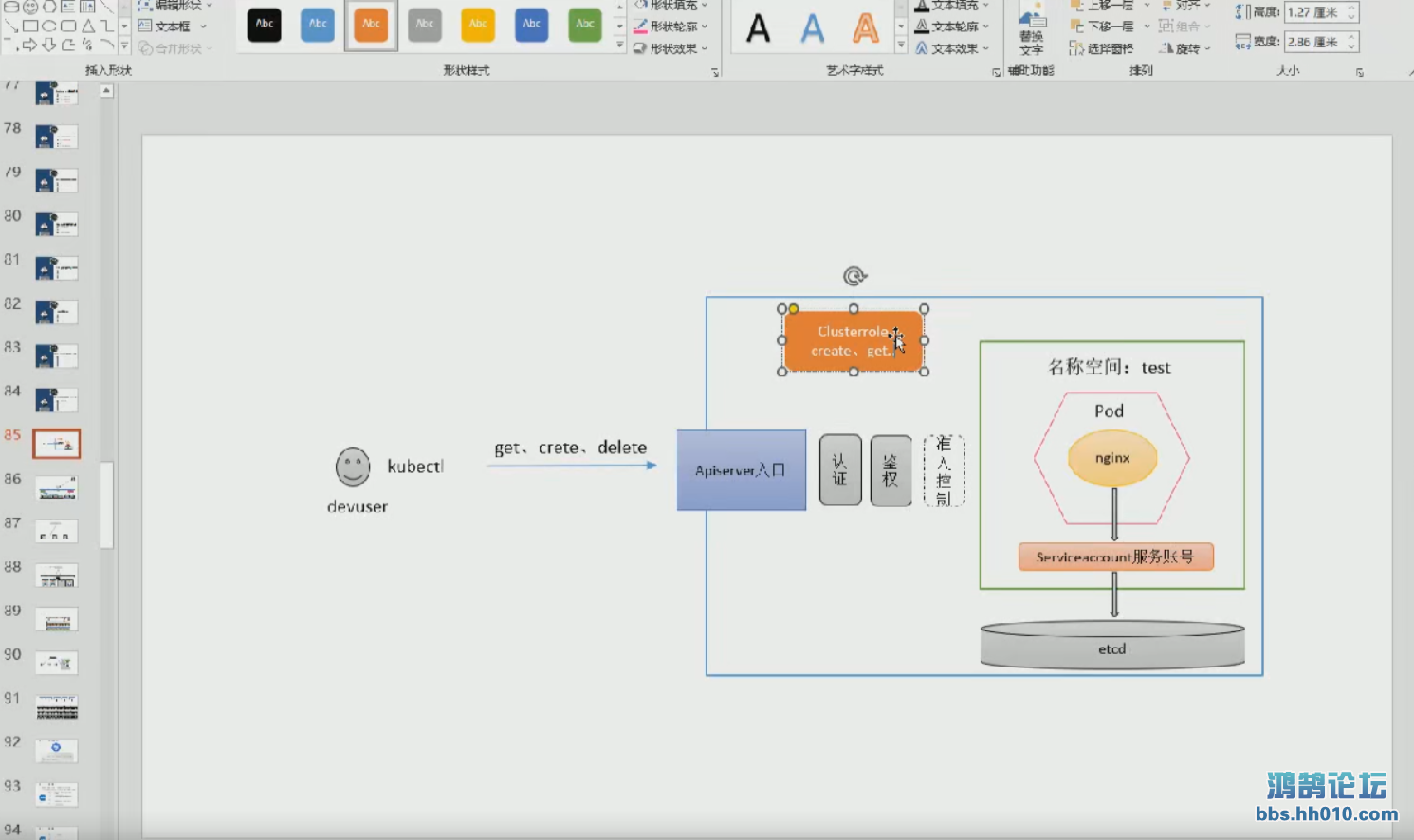Viewport: 1414px width, 840px height.
Task: Apply the green Abc shape style
Action: 585,25
